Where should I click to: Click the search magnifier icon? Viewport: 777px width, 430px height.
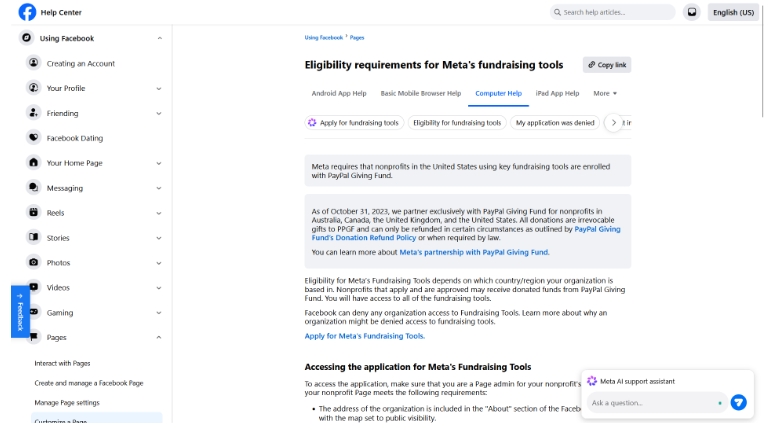557,12
